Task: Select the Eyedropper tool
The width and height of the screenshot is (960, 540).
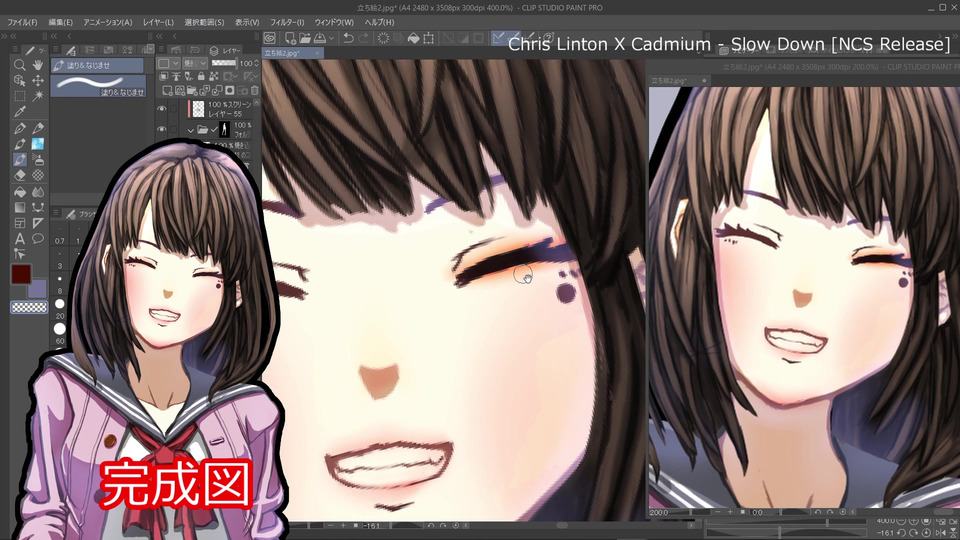Action: (20, 112)
